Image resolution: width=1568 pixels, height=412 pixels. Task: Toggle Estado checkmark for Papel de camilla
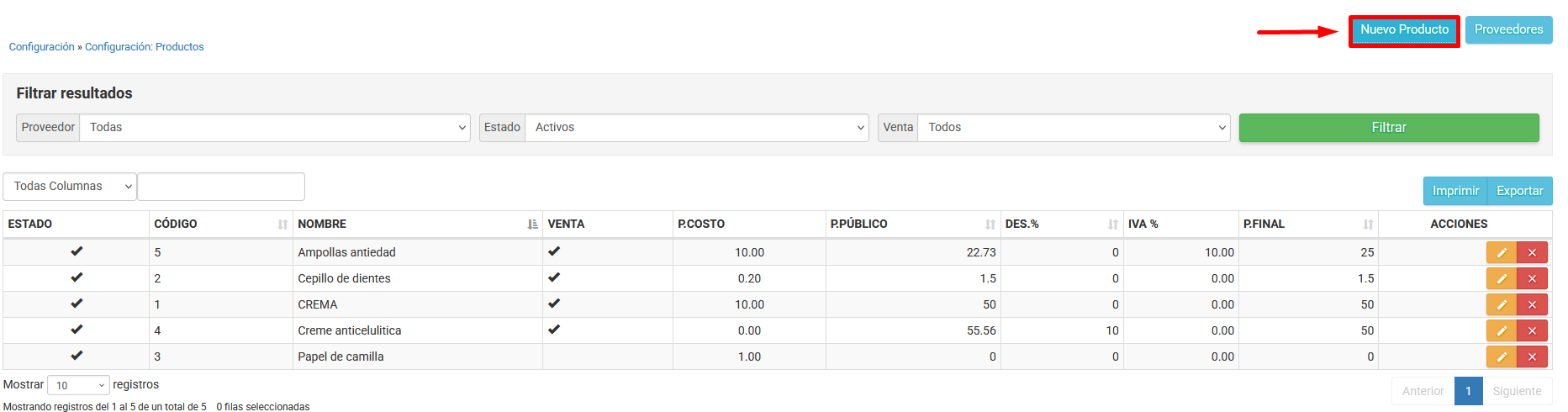[77, 356]
